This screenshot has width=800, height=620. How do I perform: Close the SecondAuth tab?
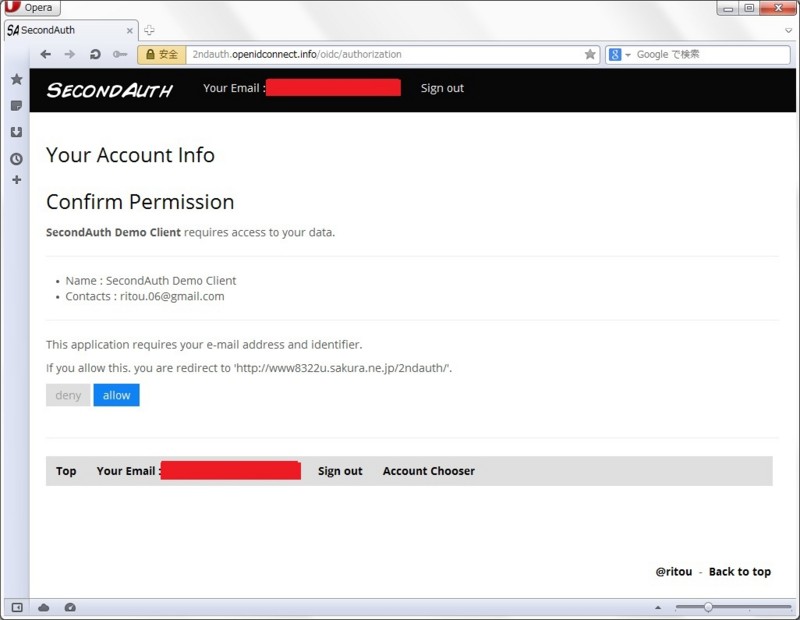pos(130,31)
